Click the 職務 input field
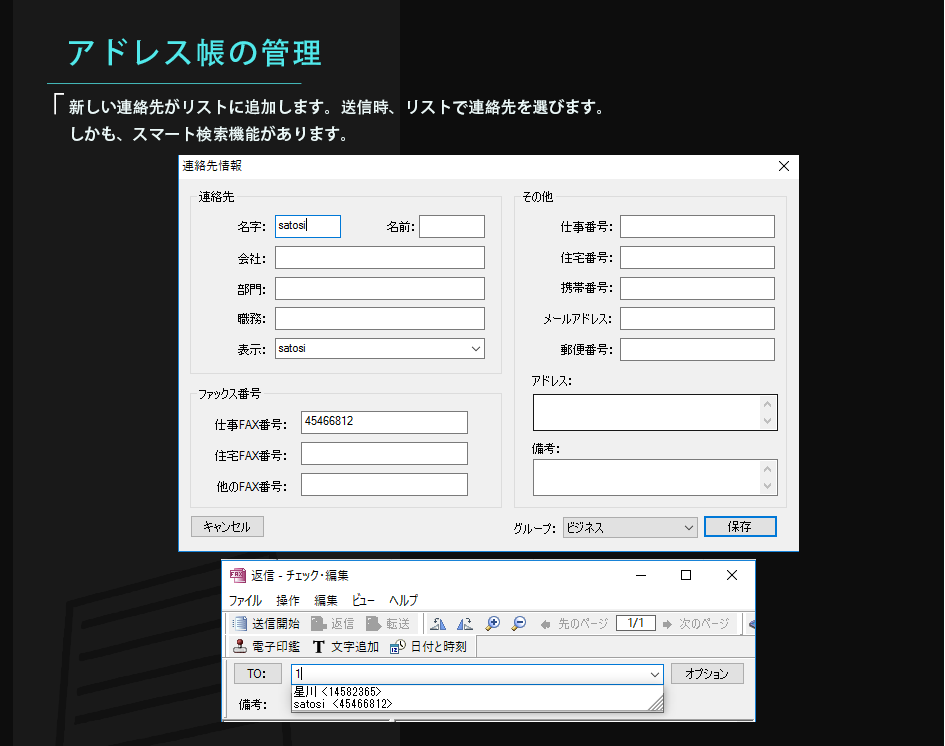945x746 pixels. [x=380, y=318]
